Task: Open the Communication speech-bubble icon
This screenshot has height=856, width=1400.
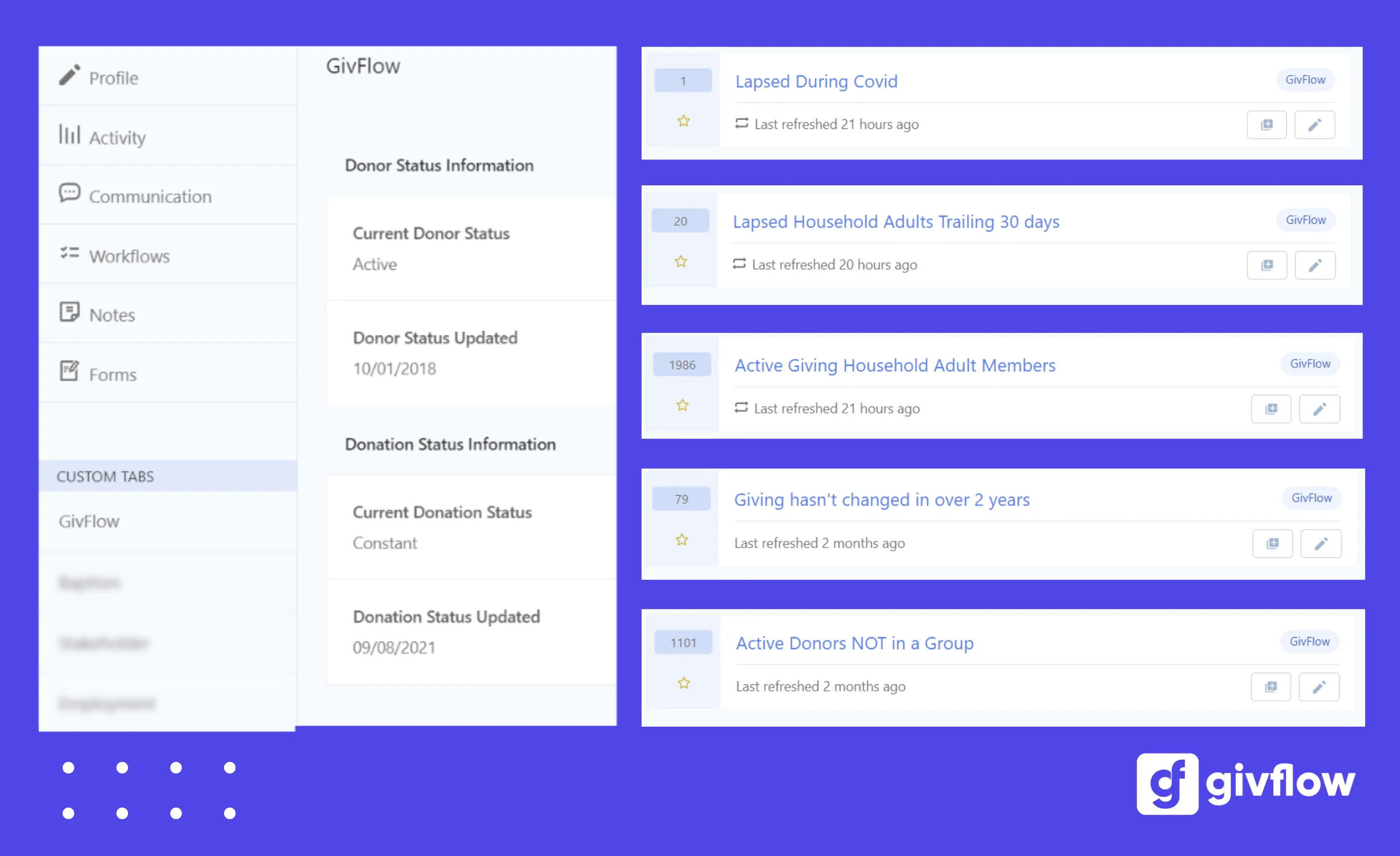Action: pyautogui.click(x=69, y=193)
